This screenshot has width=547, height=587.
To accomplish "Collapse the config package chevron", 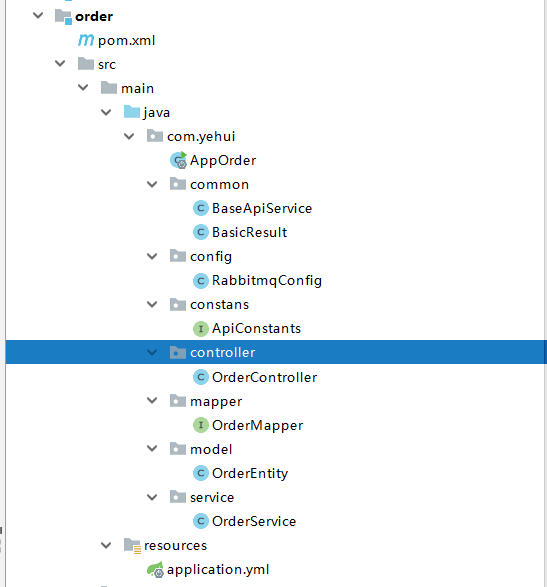I will pos(152,256).
